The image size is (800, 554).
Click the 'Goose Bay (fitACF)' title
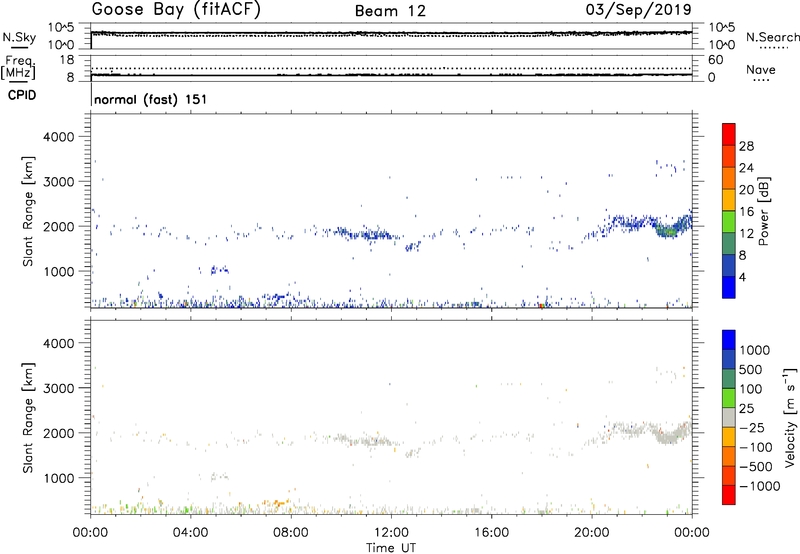(176, 10)
